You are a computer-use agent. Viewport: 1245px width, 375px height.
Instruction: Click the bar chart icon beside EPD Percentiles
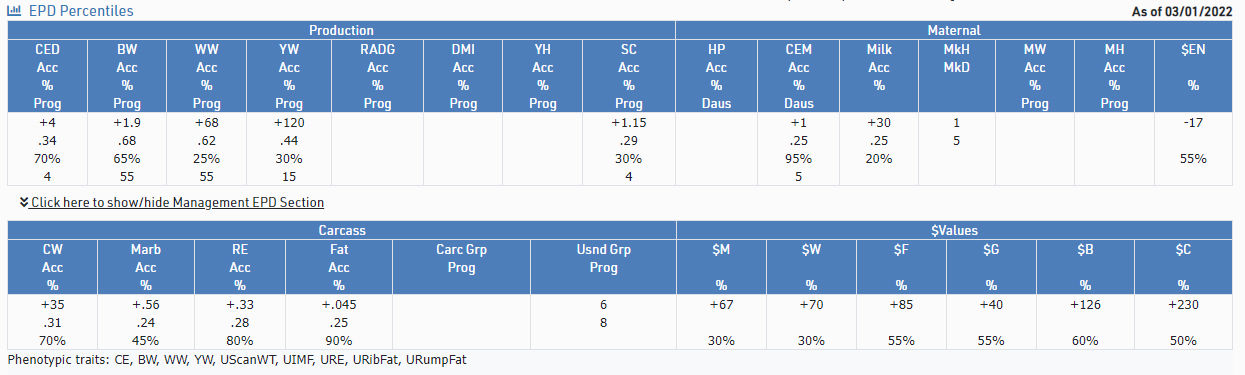15,10
